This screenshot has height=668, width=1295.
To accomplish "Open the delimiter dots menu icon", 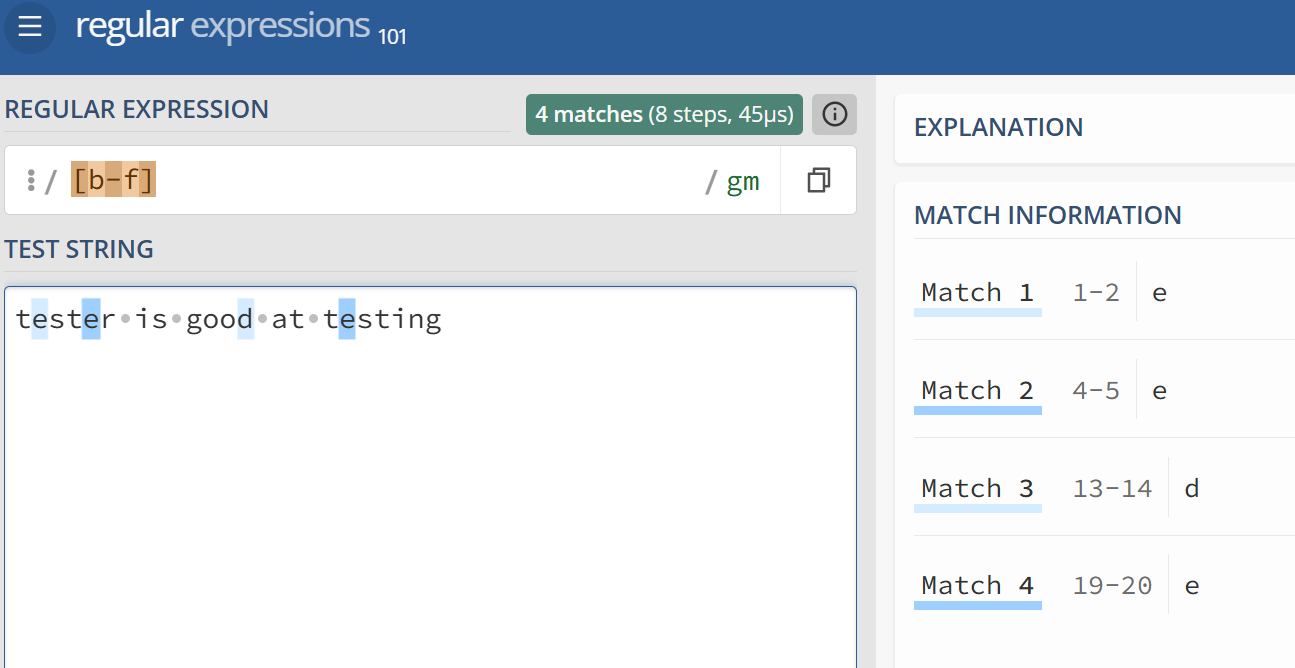I will (x=31, y=181).
